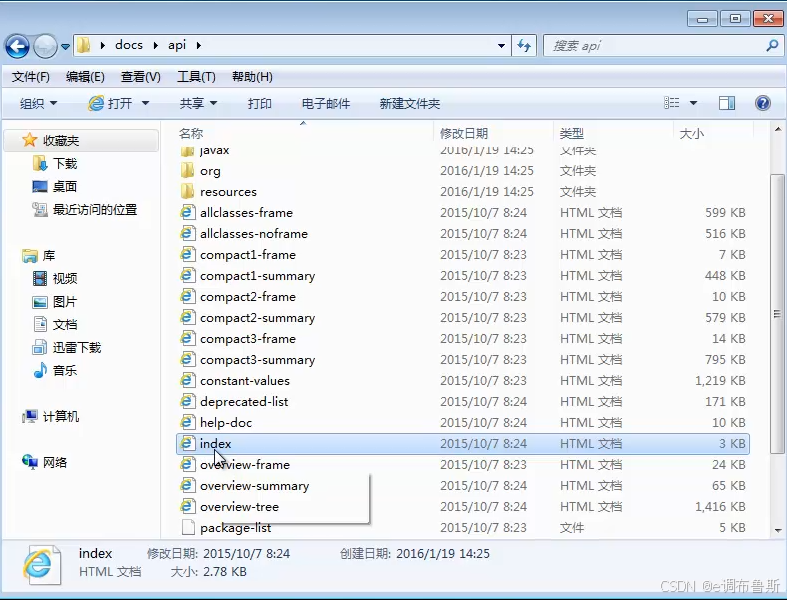The image size is (787, 600).
Task: Select 桌面 in the navigation pane
Action: pyautogui.click(x=65, y=187)
